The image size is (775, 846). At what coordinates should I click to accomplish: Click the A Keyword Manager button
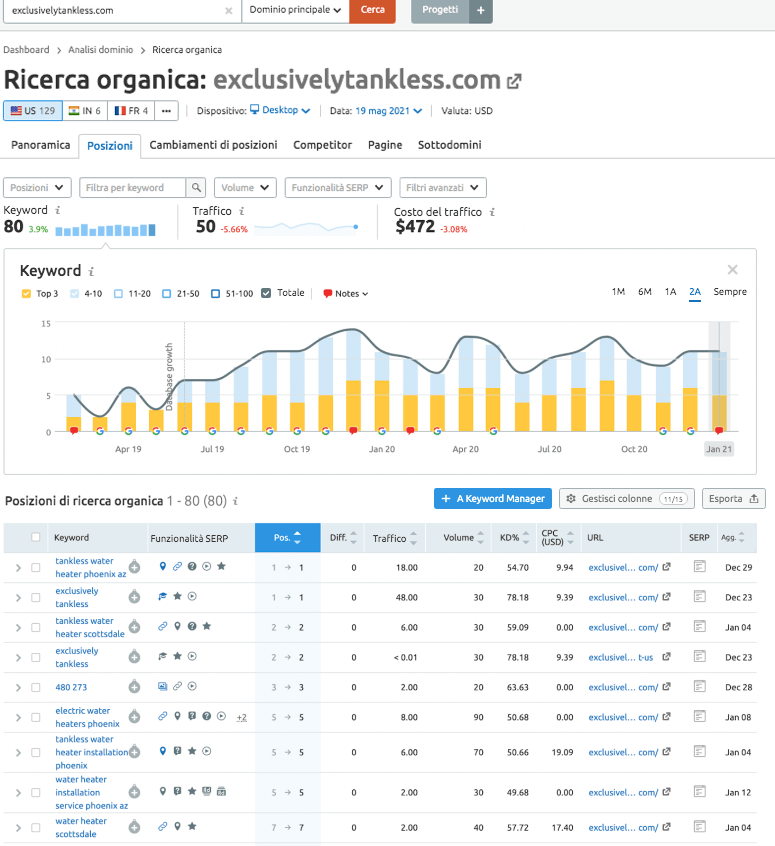[493, 499]
